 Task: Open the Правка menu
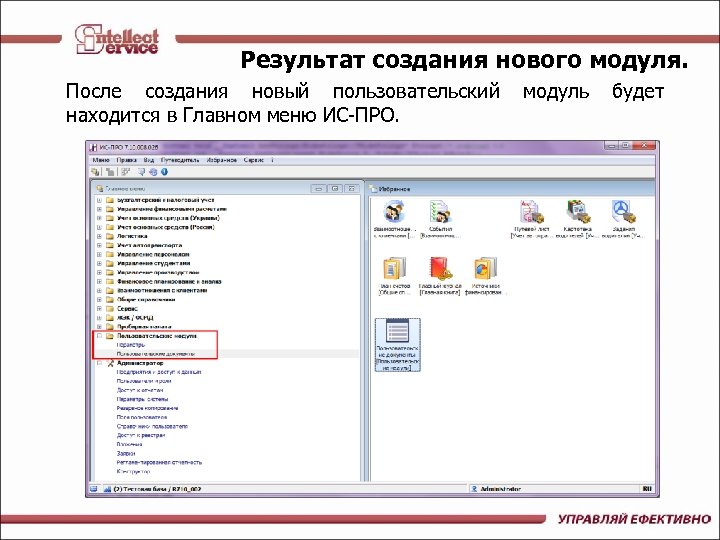126,160
